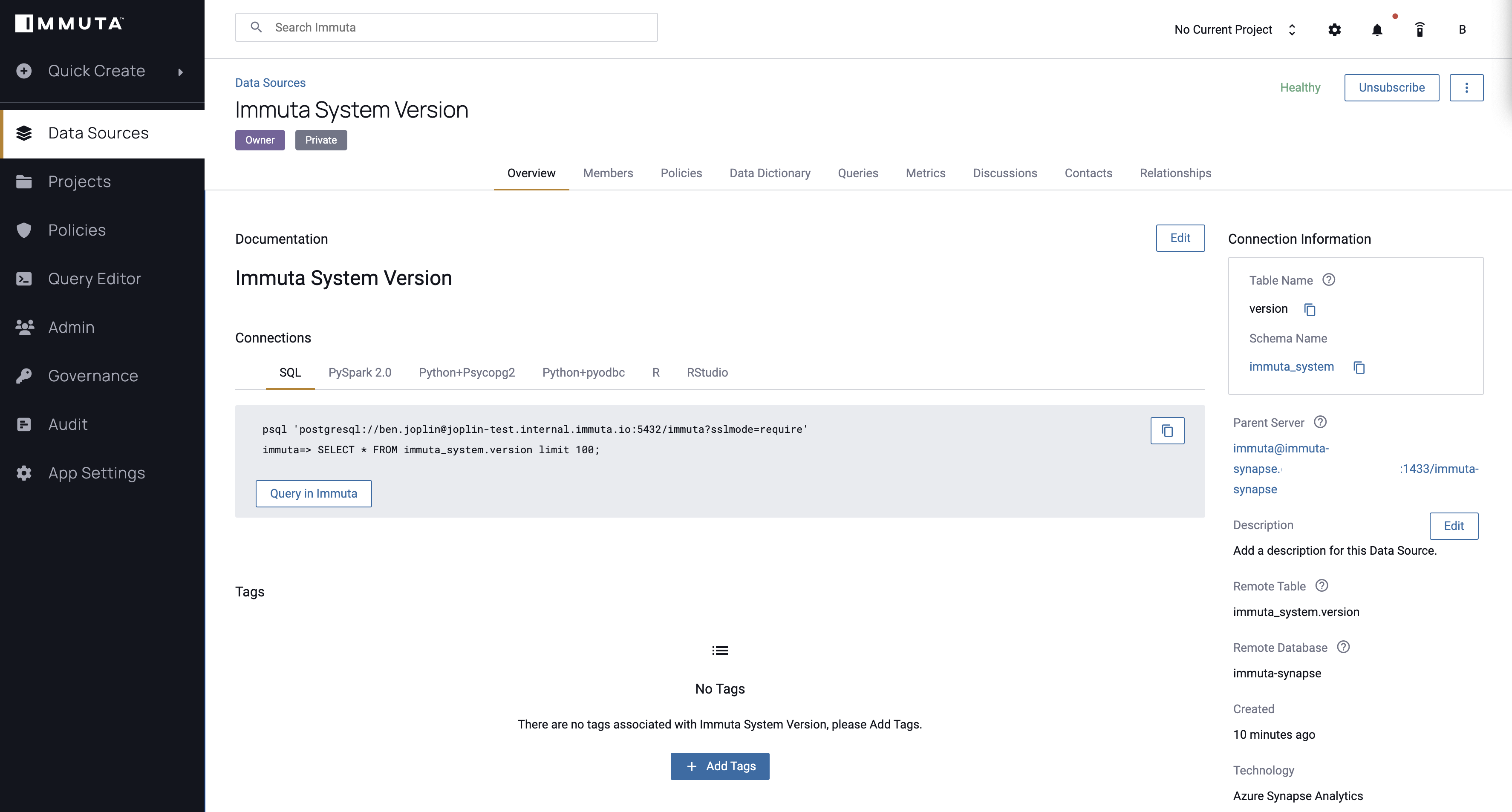Click the Remote Table help icon
This screenshot has width=1512, height=812.
[1322, 586]
